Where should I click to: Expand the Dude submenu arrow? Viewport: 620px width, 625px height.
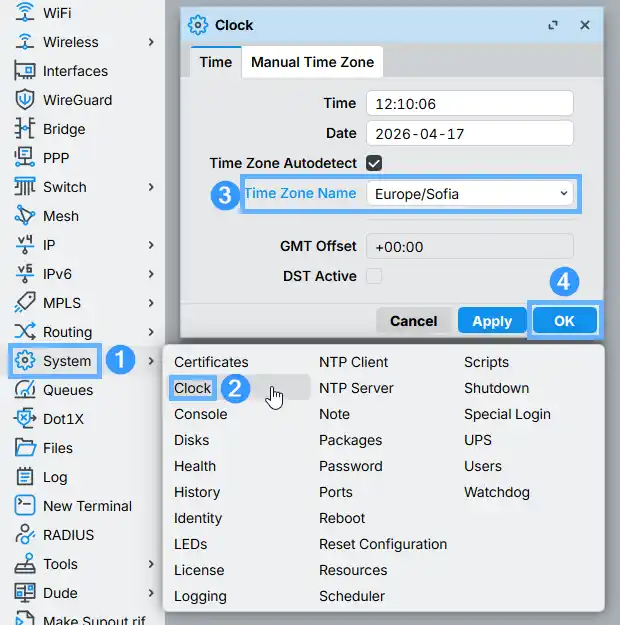tap(151, 593)
